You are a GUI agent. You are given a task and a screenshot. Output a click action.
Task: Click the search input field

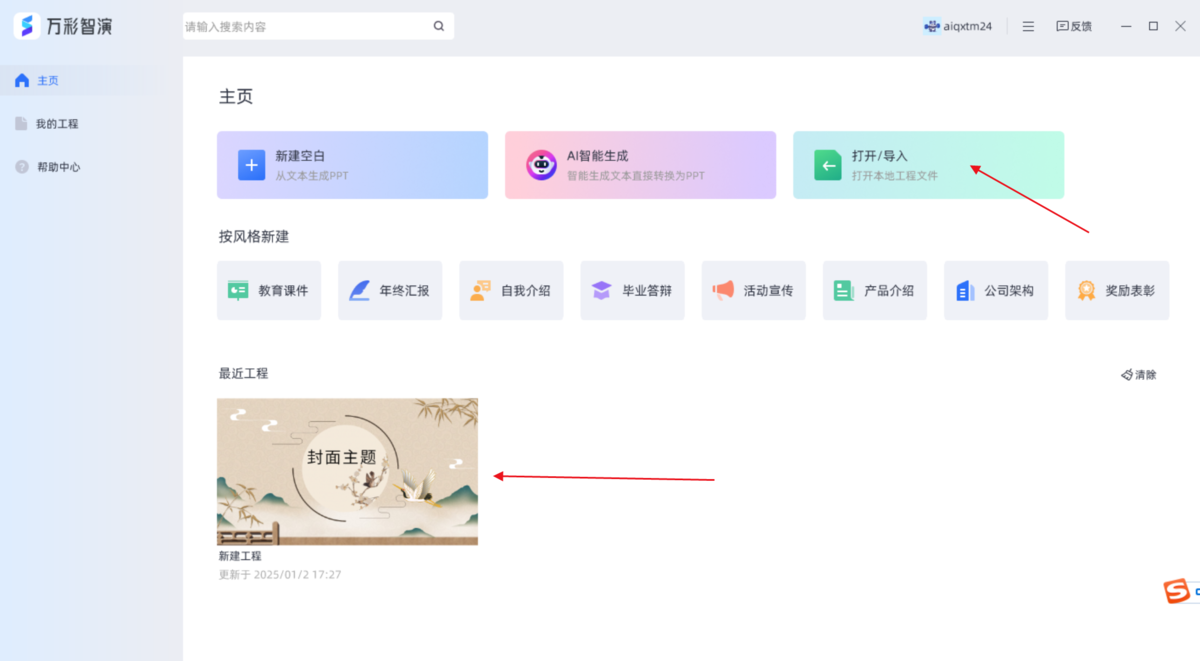310,25
